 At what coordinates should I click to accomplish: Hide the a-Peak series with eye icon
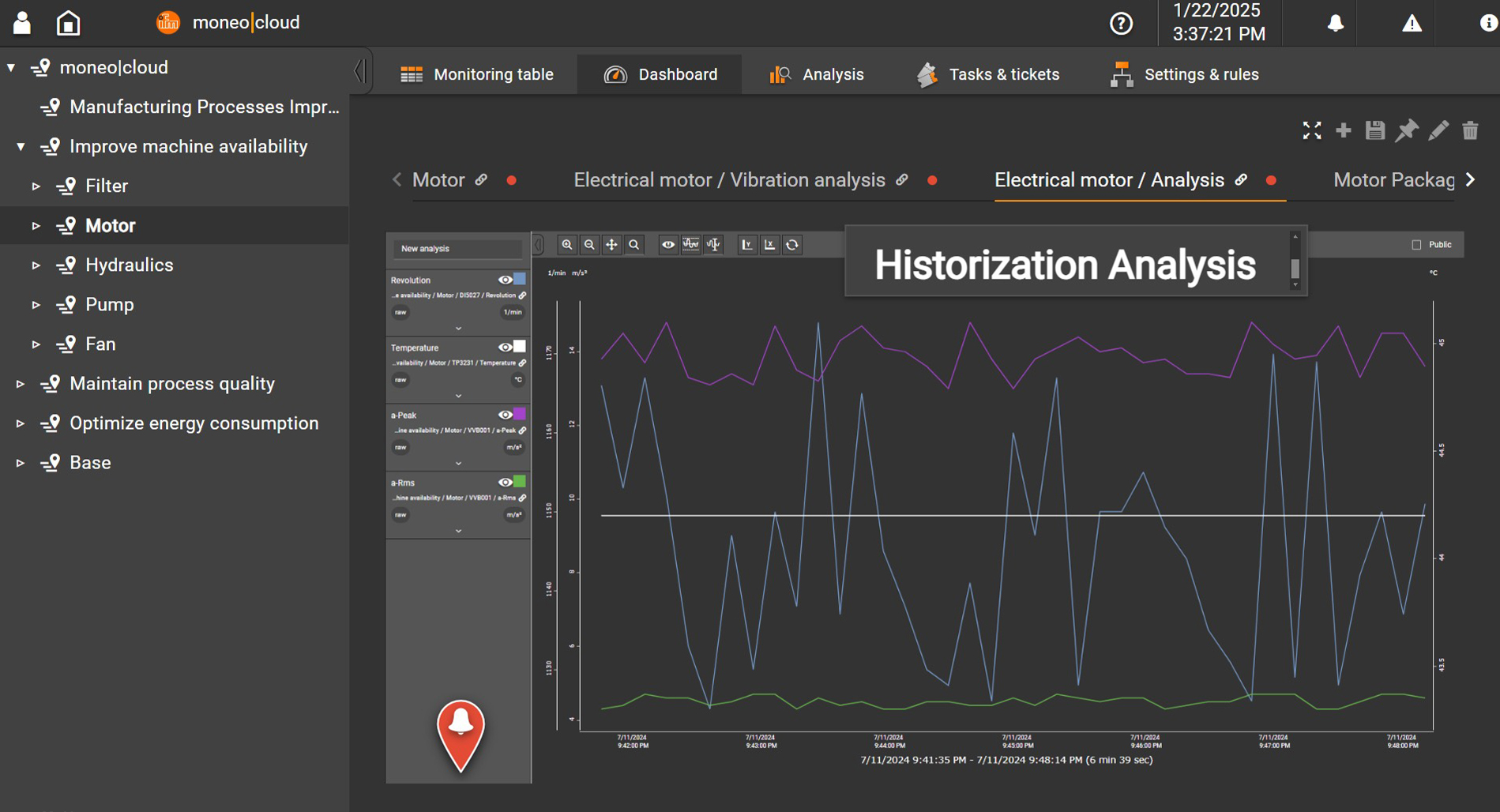coord(505,415)
